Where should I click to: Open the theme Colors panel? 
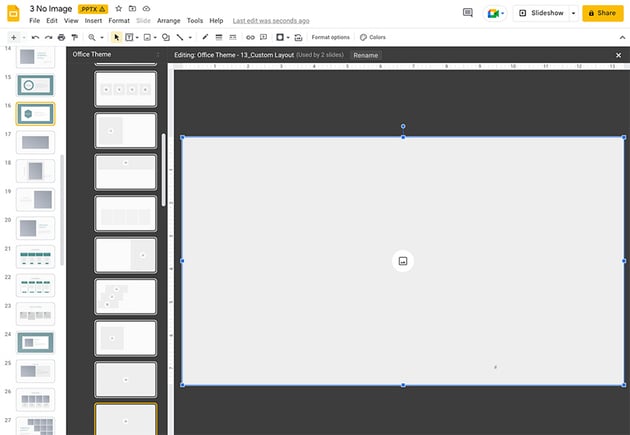373,37
